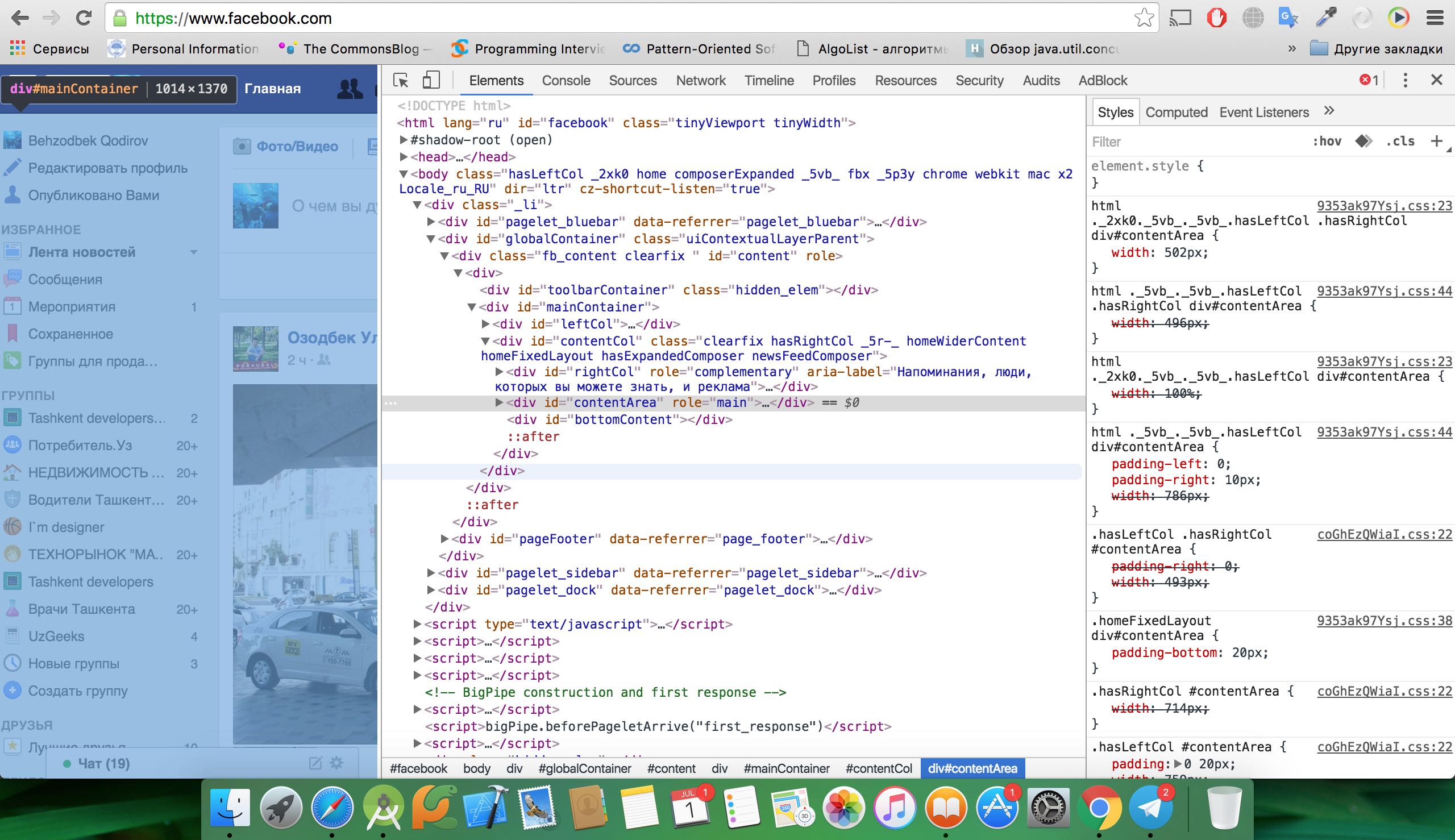Image resolution: width=1455 pixels, height=840 pixels.
Task: Open the coGhEzQWiaI.css:22 link for .hasRightCol #contentArea
Action: (x=1384, y=692)
